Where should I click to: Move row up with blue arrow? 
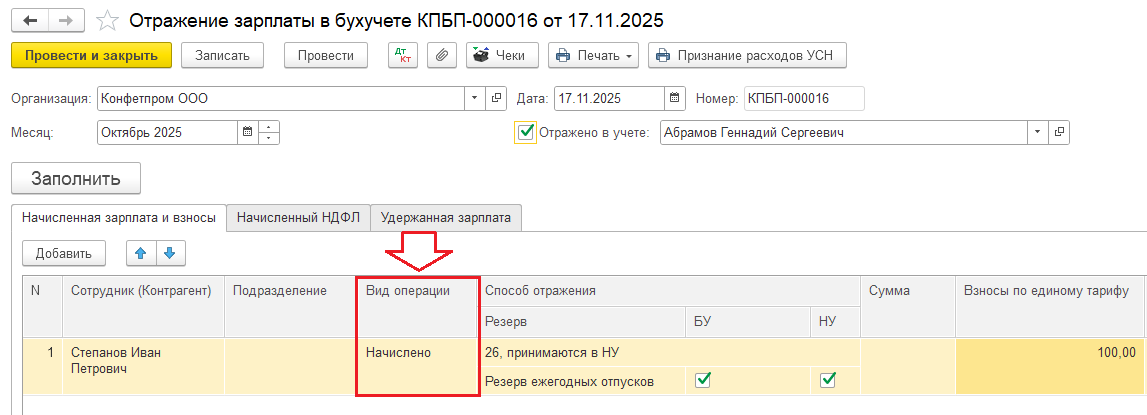(x=141, y=253)
